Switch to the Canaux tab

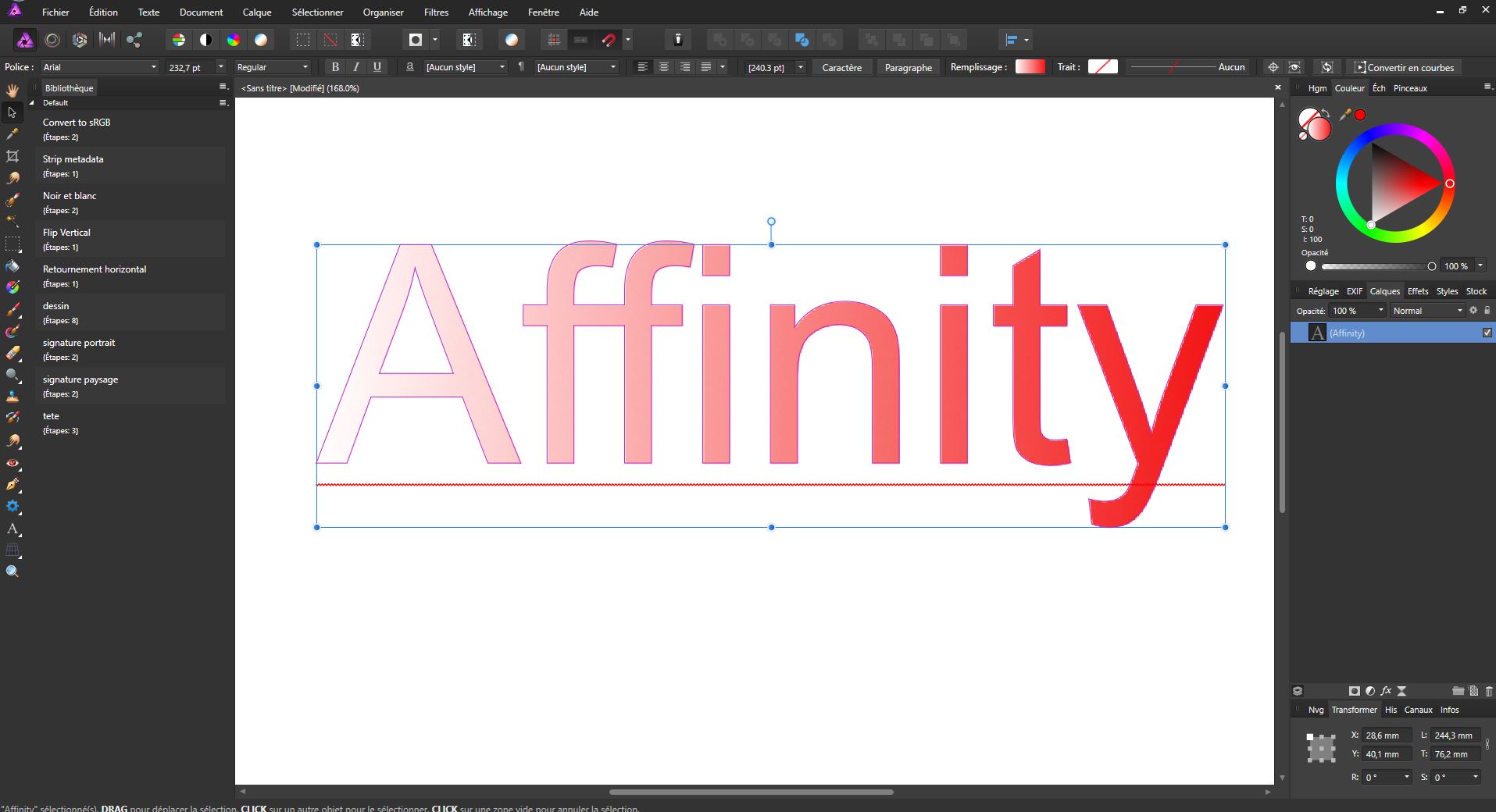(1418, 710)
